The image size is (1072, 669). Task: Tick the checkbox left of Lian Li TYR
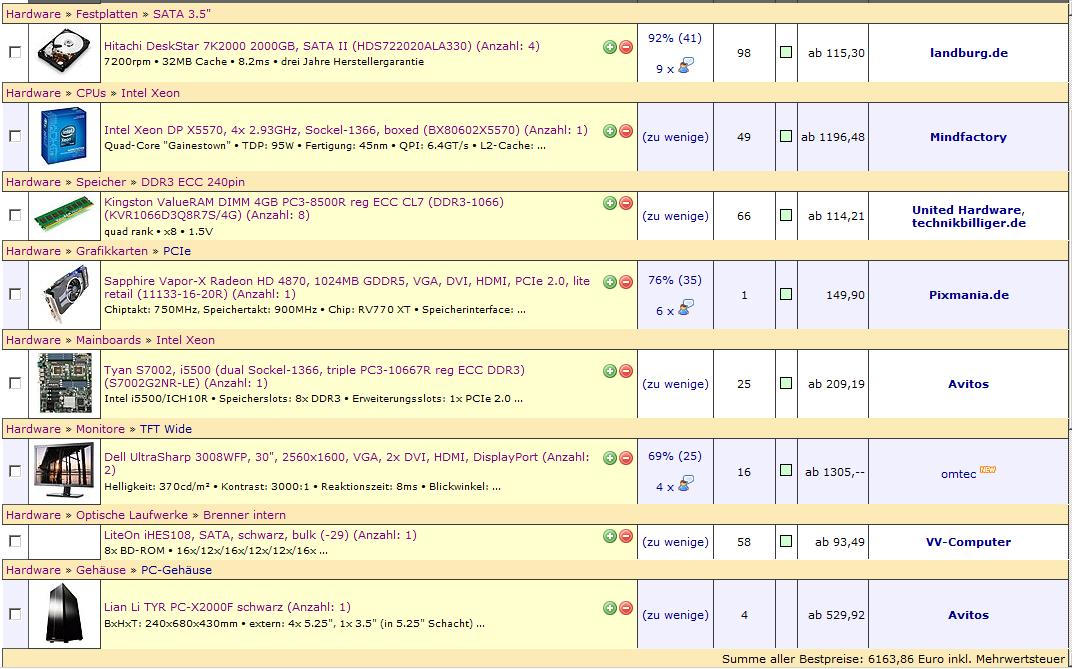pyautogui.click(x=14, y=614)
